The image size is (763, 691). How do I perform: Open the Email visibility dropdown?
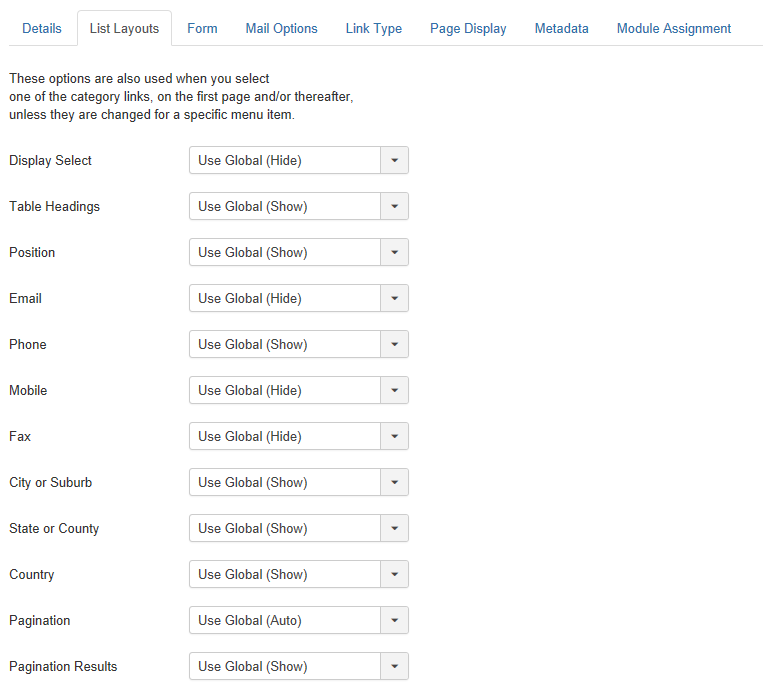pos(299,298)
